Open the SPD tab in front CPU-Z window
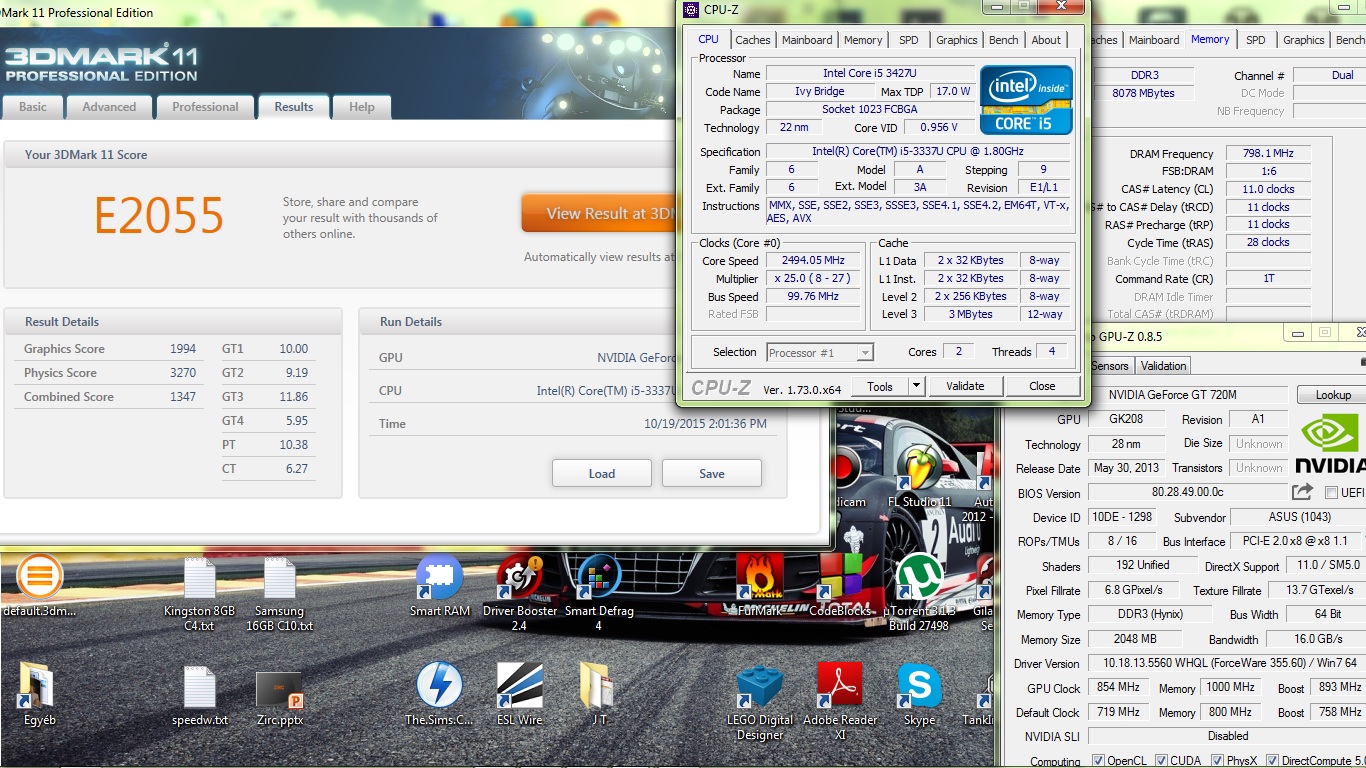The height and width of the screenshot is (768, 1366). tap(908, 40)
